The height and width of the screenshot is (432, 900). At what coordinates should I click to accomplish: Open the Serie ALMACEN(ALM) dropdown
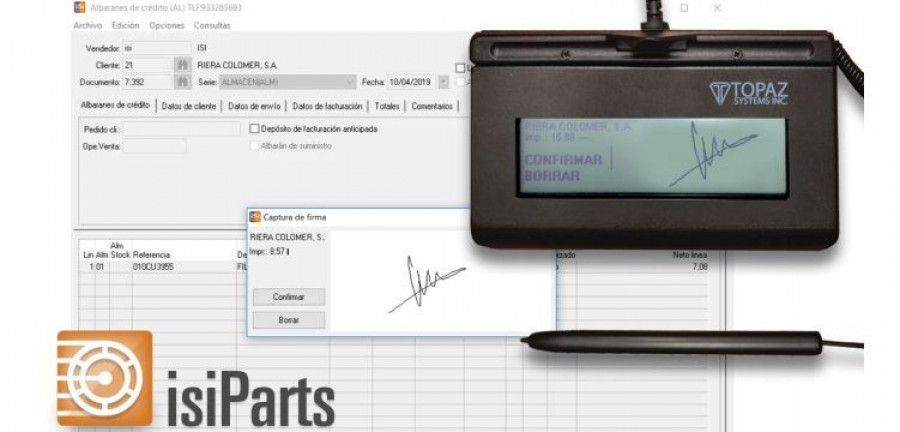tap(288, 82)
